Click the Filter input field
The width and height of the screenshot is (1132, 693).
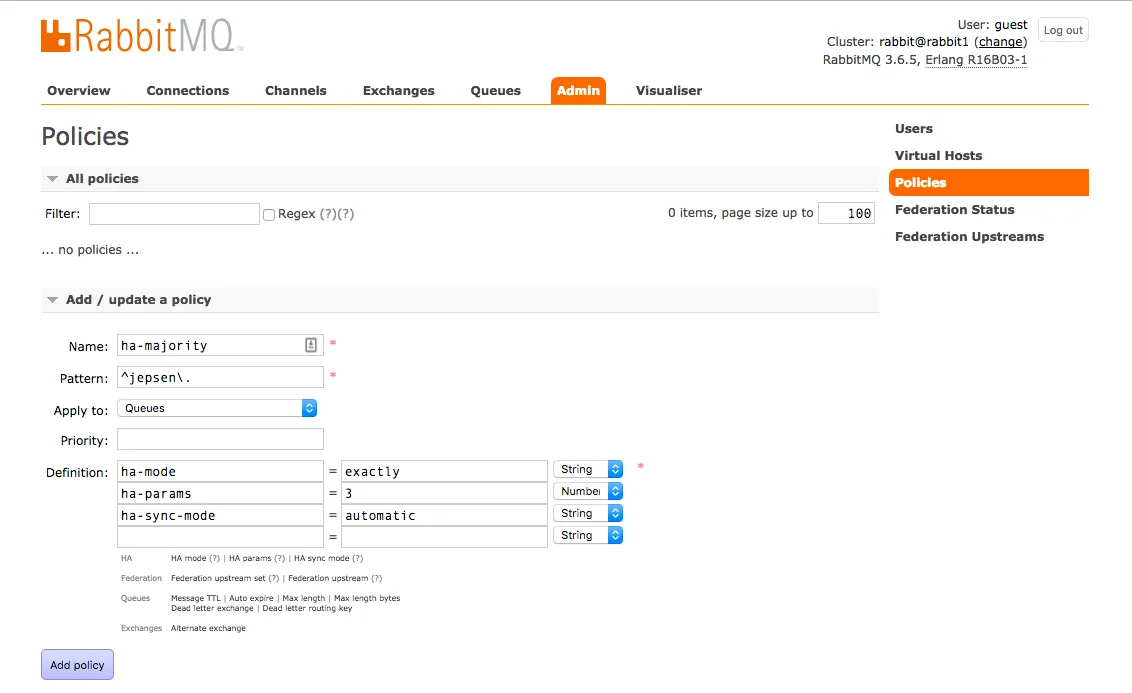(x=174, y=214)
